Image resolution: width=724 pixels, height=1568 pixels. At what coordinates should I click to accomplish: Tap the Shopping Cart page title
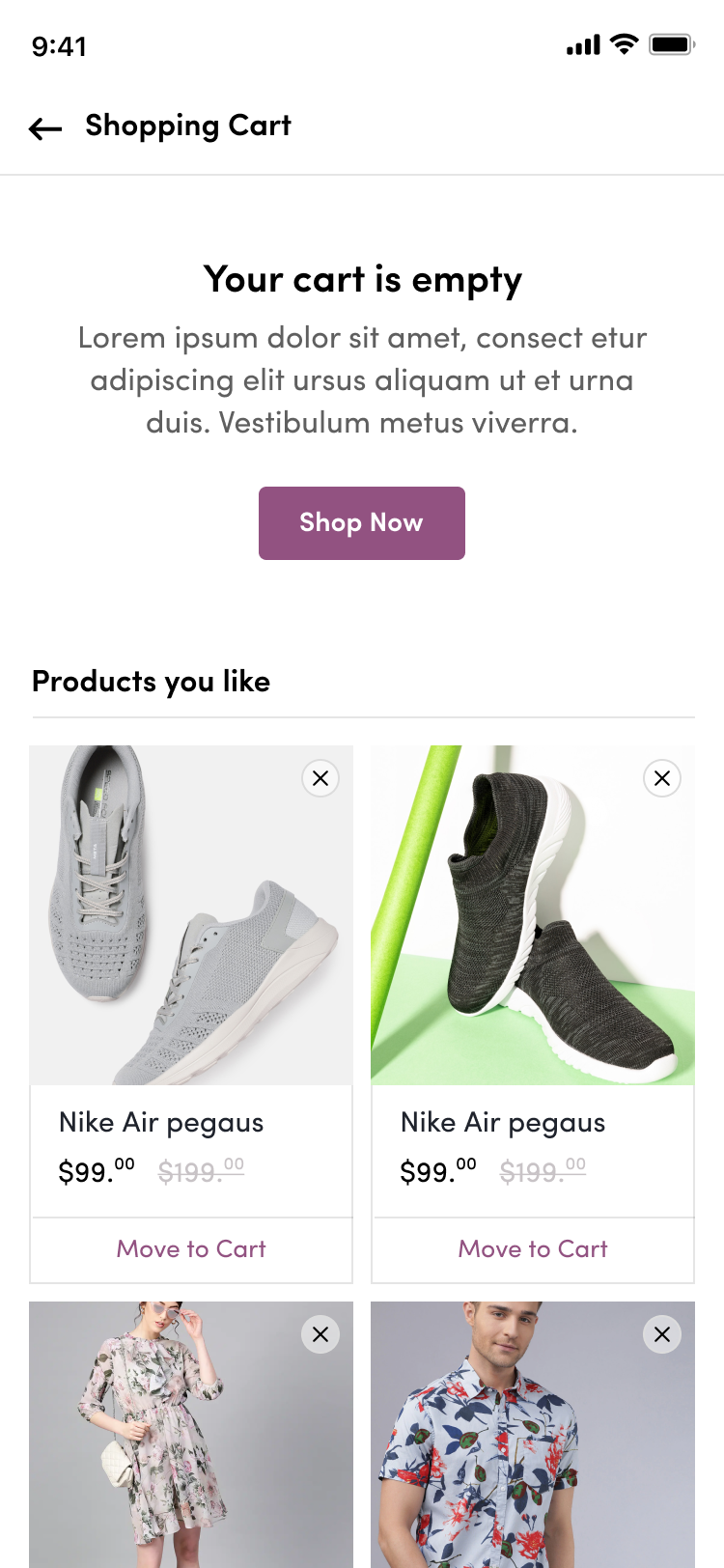(x=188, y=126)
